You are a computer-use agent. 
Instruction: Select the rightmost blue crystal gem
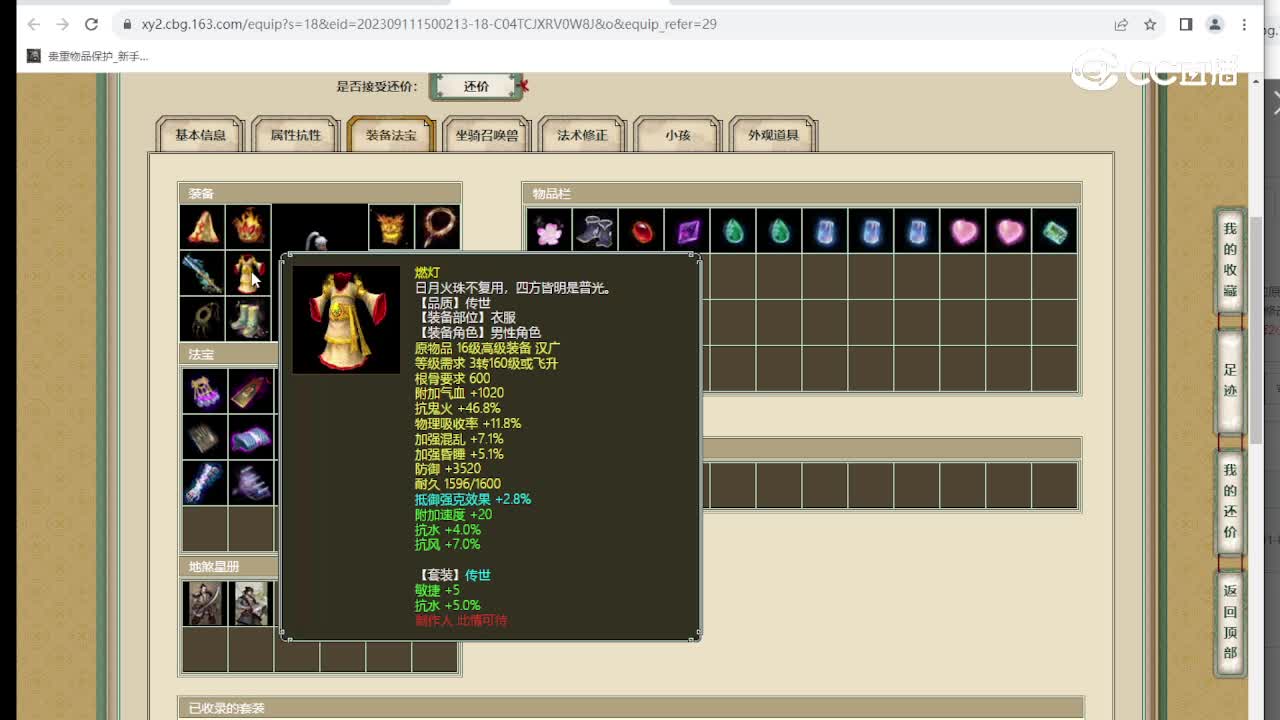tap(917, 231)
